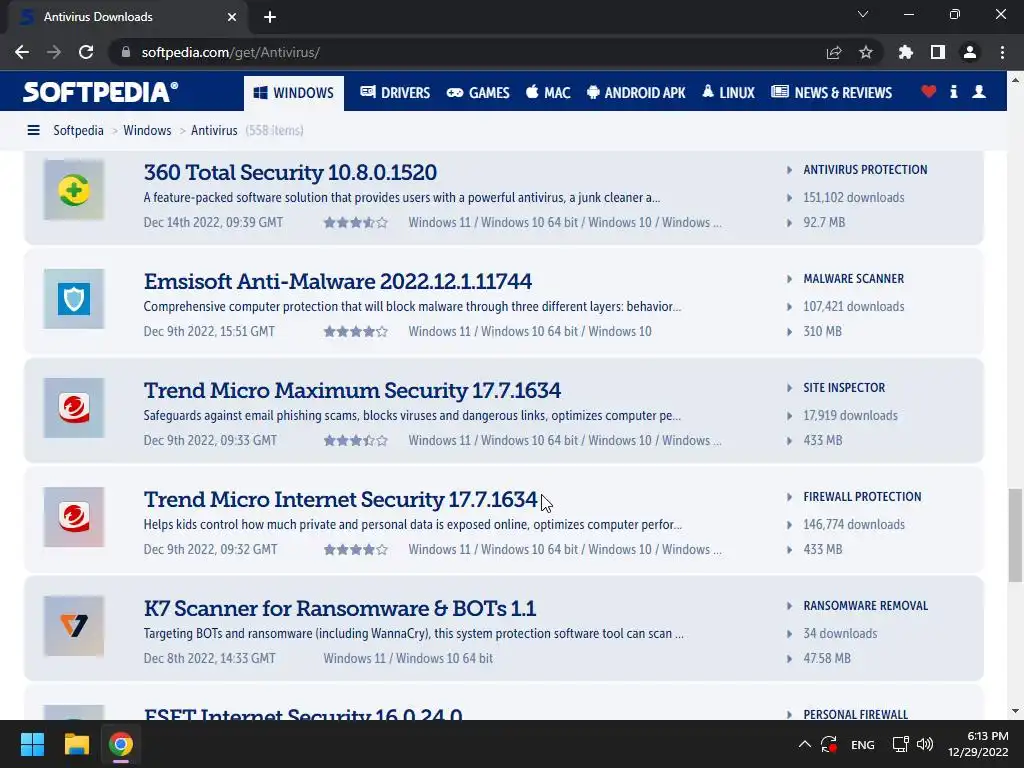
Task: Open a new tab with the plus button
Action: (x=270, y=17)
